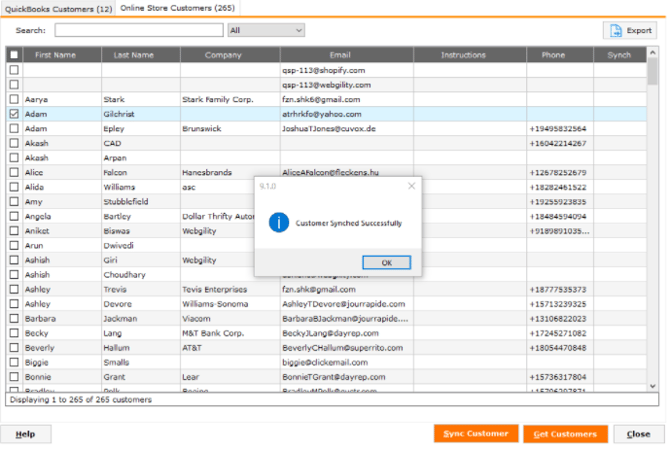Tick the checkbox for Alice Falcon
The width and height of the screenshot is (670, 451).
coord(13,172)
